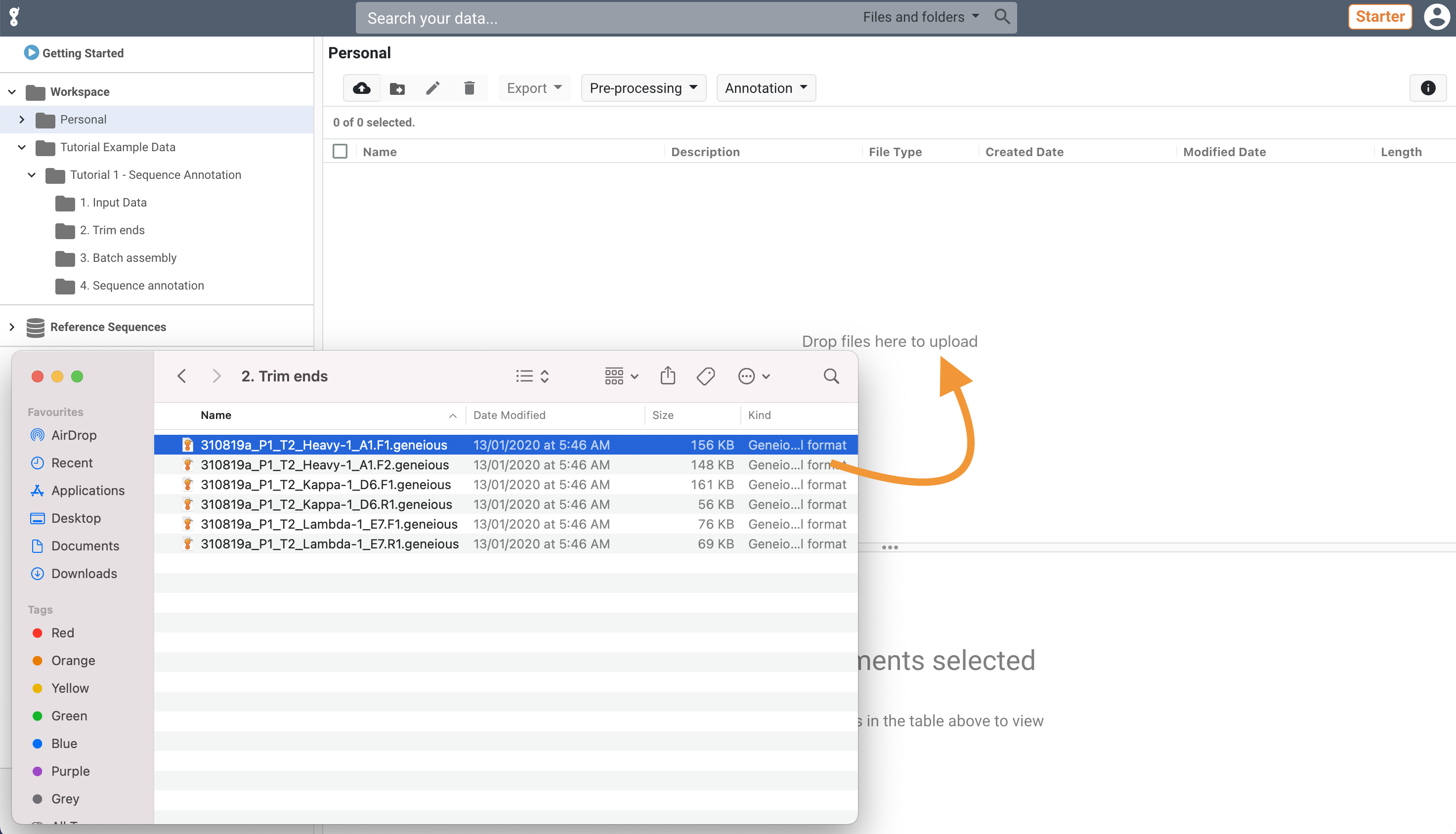The image size is (1456, 834).
Task: Open the Annotation dropdown
Action: click(766, 88)
